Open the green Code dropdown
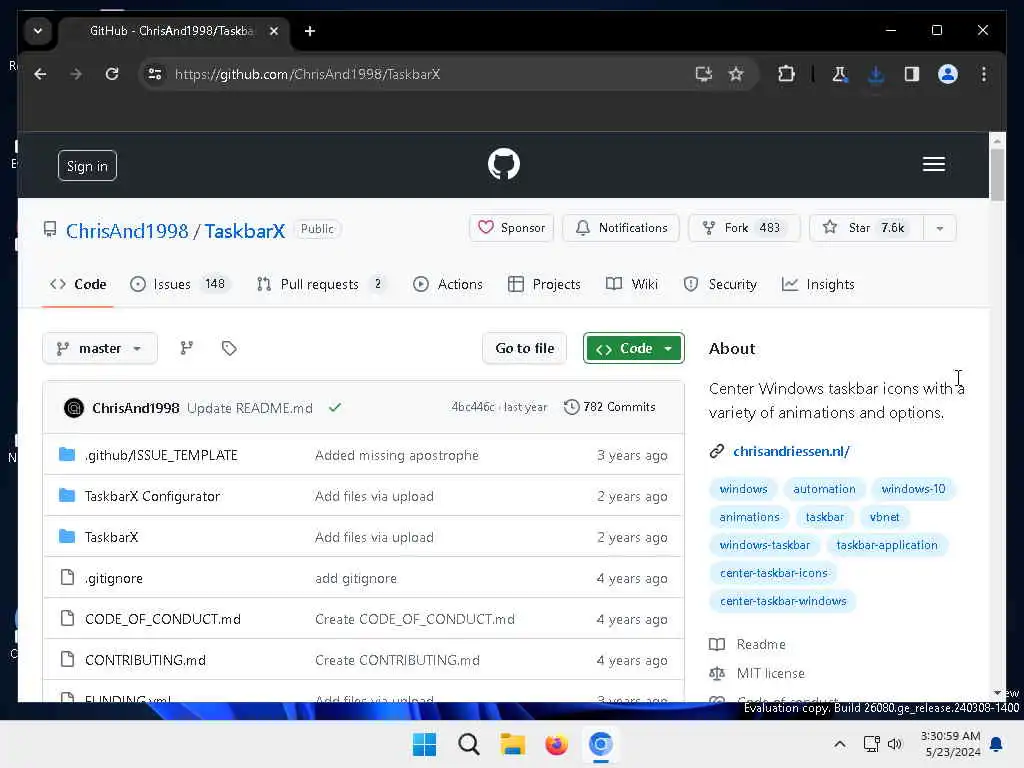 pos(633,348)
